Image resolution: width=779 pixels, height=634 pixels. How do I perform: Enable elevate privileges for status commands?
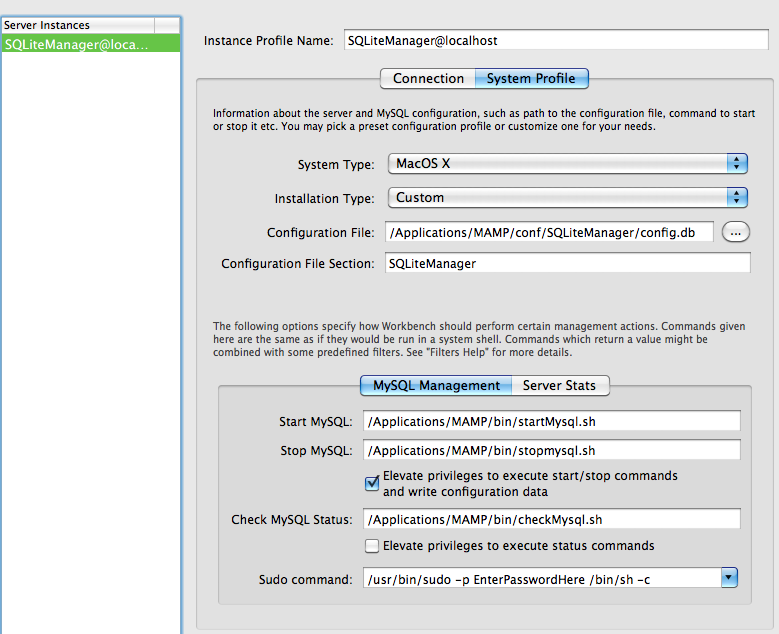pyautogui.click(x=372, y=546)
